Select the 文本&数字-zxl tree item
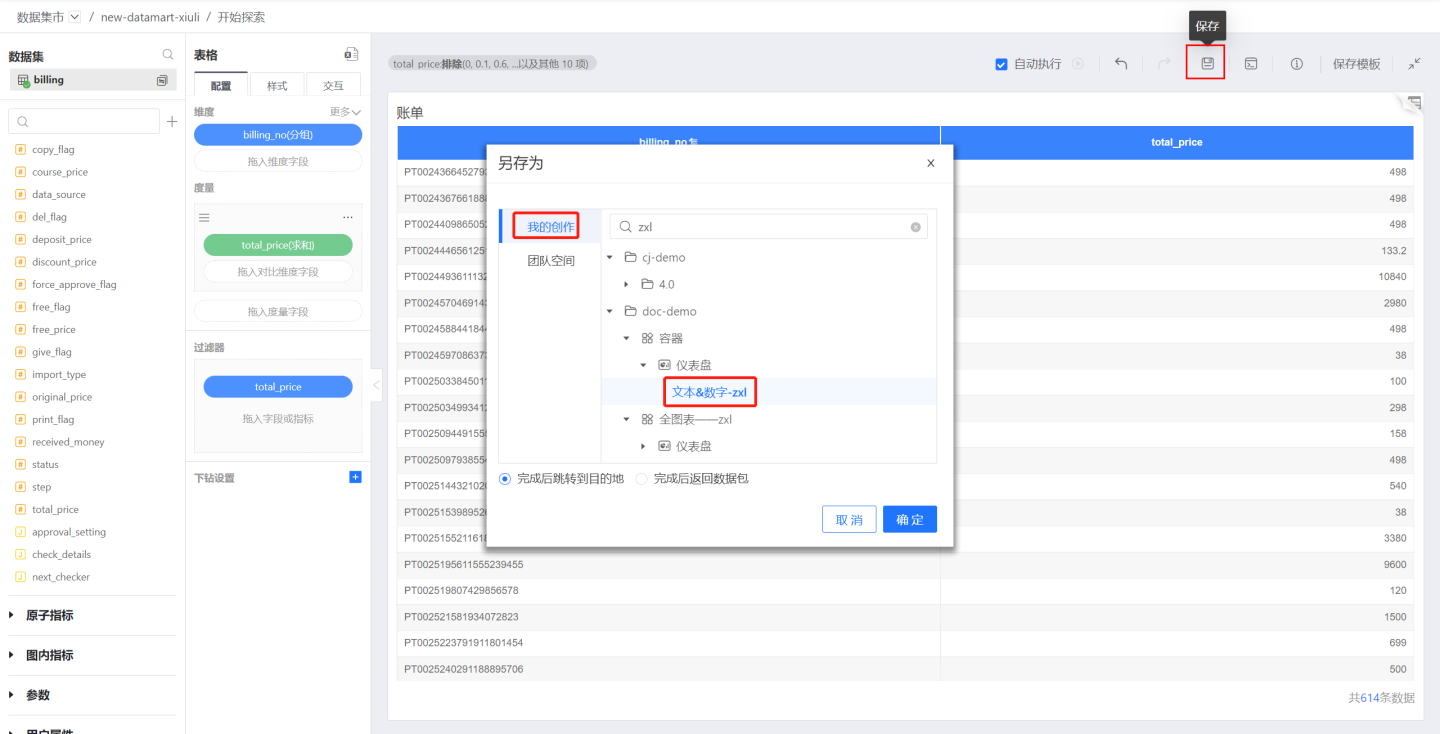The width and height of the screenshot is (1440, 734). [709, 392]
